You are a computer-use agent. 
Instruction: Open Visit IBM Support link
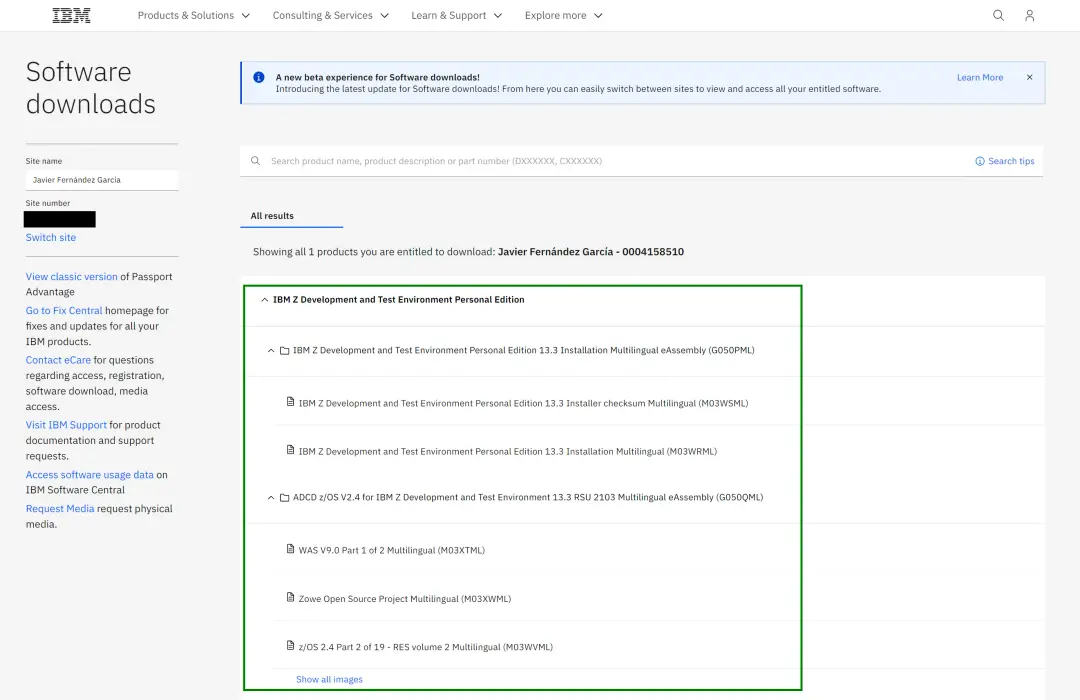pyautogui.click(x=66, y=425)
